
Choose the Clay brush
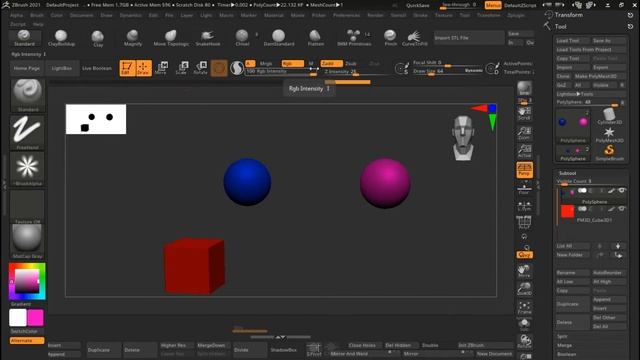(x=98, y=38)
